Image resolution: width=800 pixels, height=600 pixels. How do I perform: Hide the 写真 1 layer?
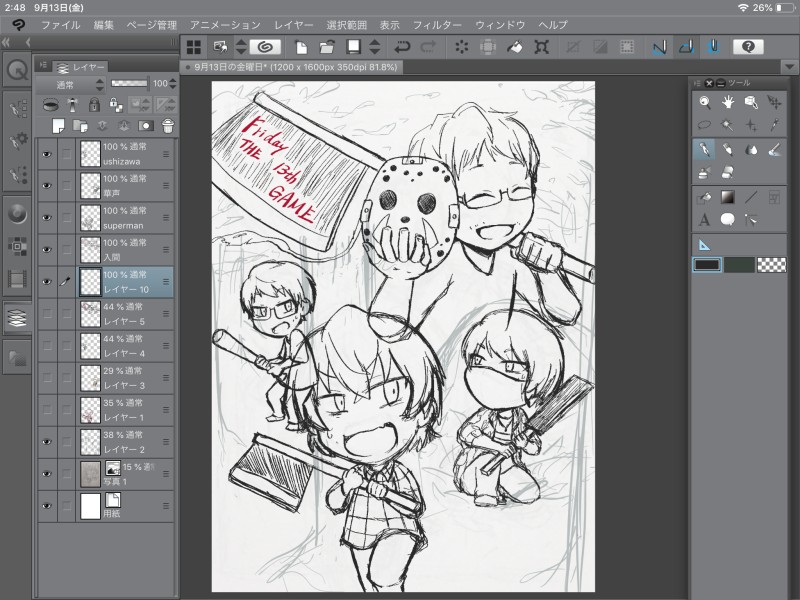(x=47, y=474)
